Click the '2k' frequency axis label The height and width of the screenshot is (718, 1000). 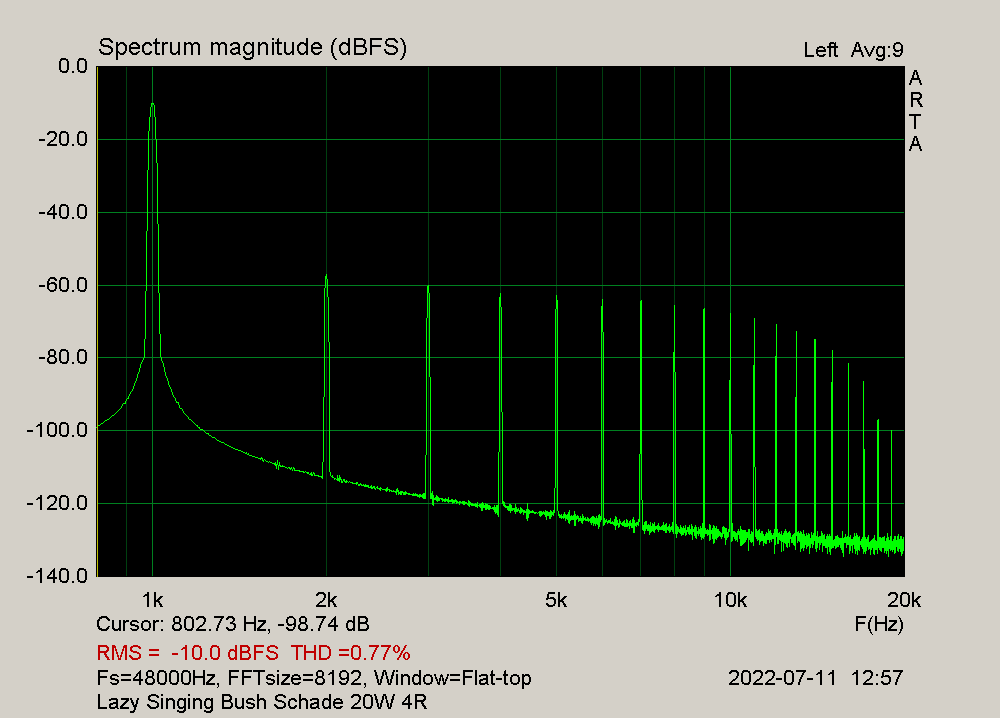pyautogui.click(x=326, y=600)
